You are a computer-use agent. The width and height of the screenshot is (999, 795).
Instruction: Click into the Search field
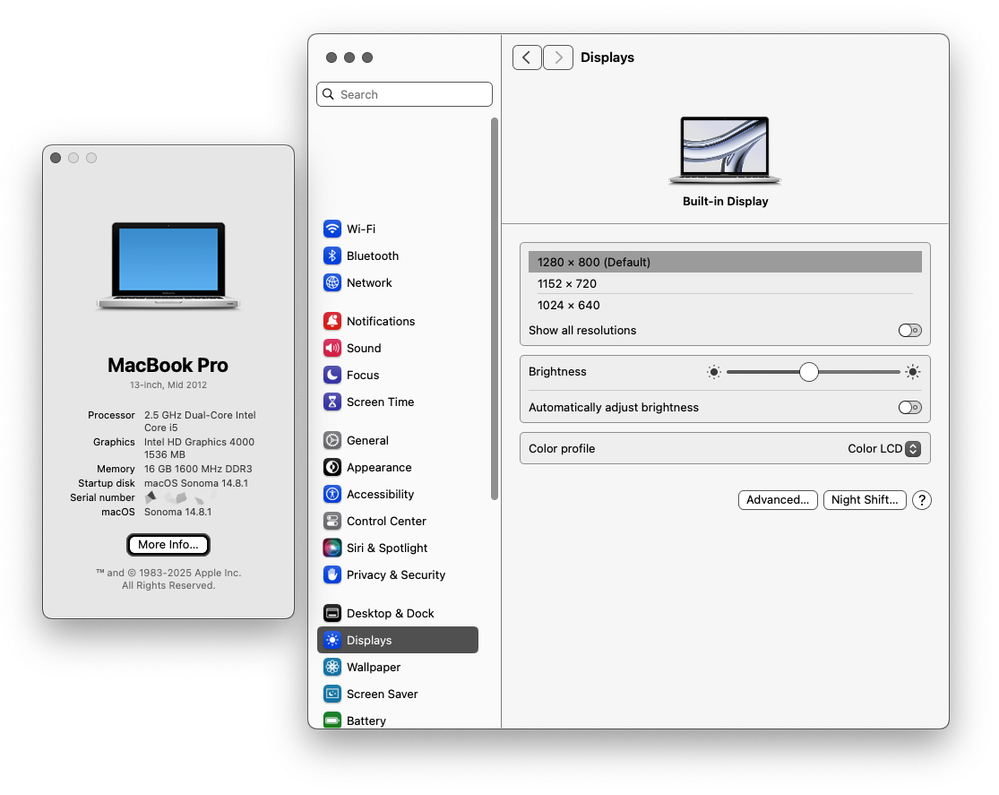coord(405,94)
